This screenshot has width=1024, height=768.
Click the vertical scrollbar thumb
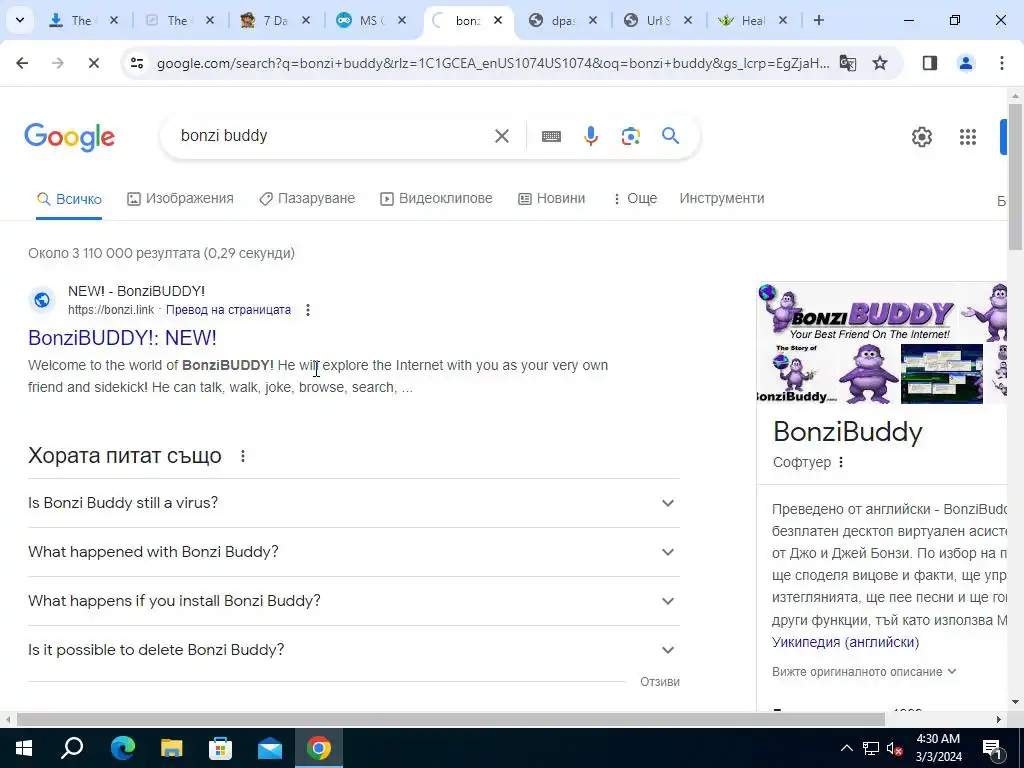point(1015,176)
